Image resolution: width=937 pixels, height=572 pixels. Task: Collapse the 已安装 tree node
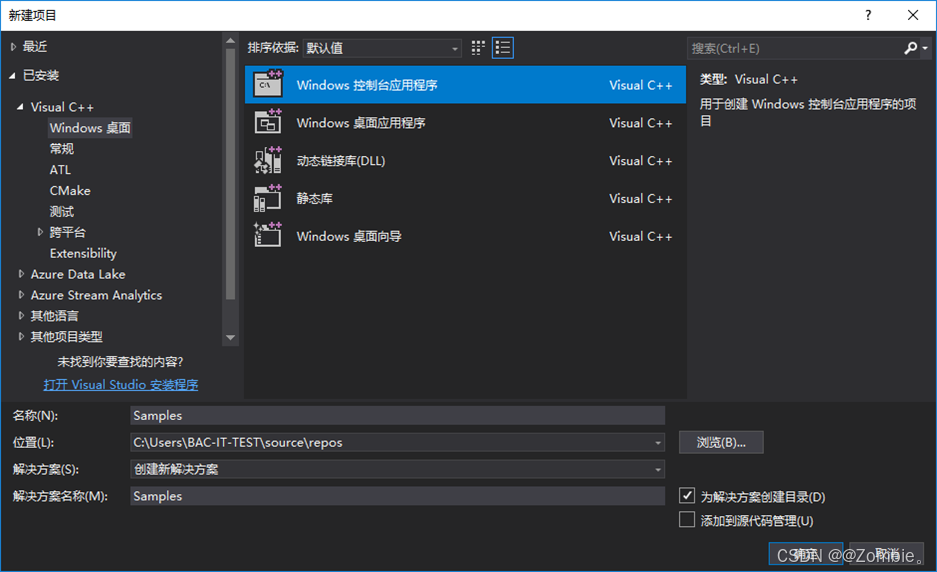[x=13, y=75]
